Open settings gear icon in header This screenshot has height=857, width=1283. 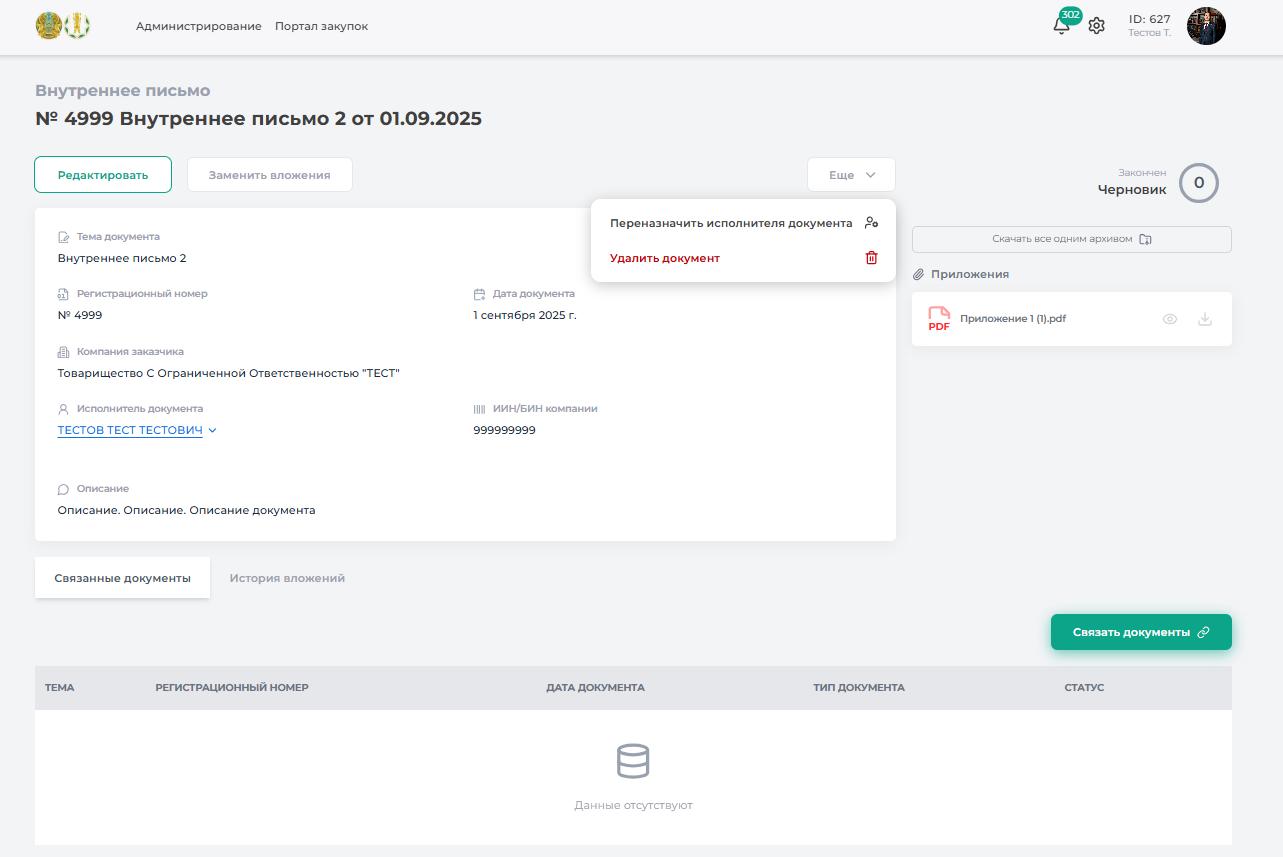(1096, 26)
